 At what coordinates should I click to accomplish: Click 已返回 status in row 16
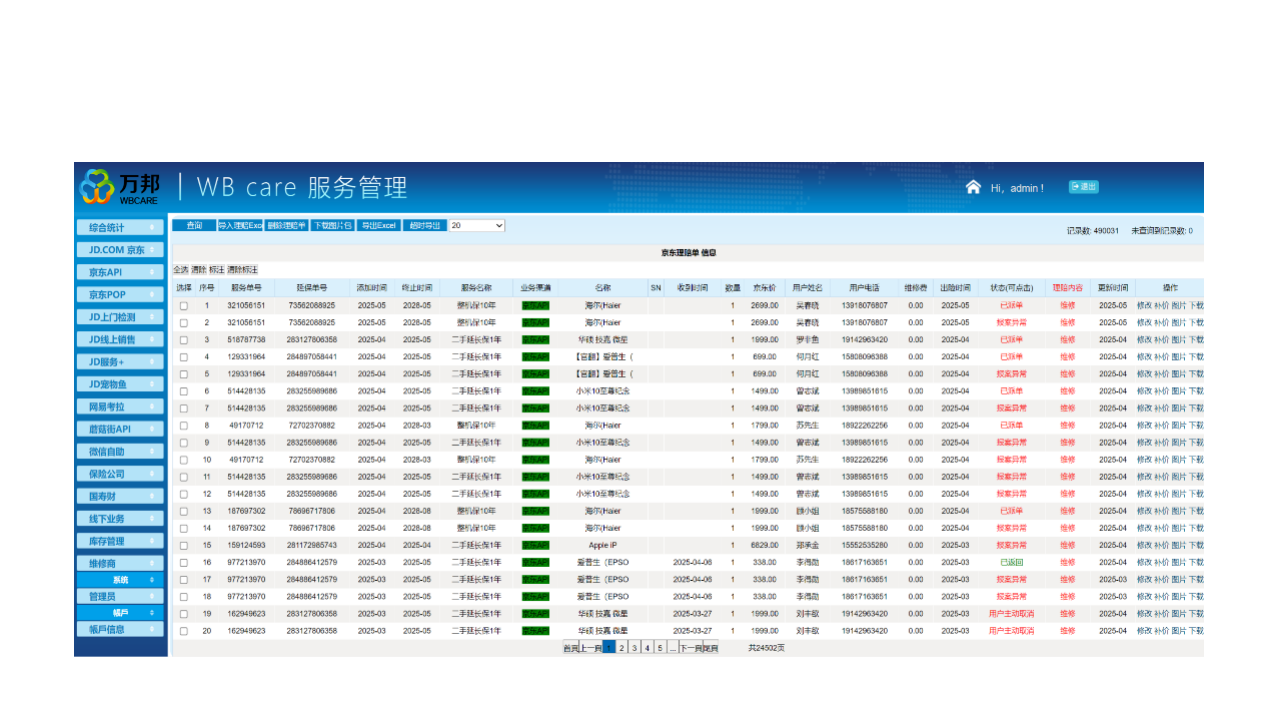click(x=1011, y=563)
